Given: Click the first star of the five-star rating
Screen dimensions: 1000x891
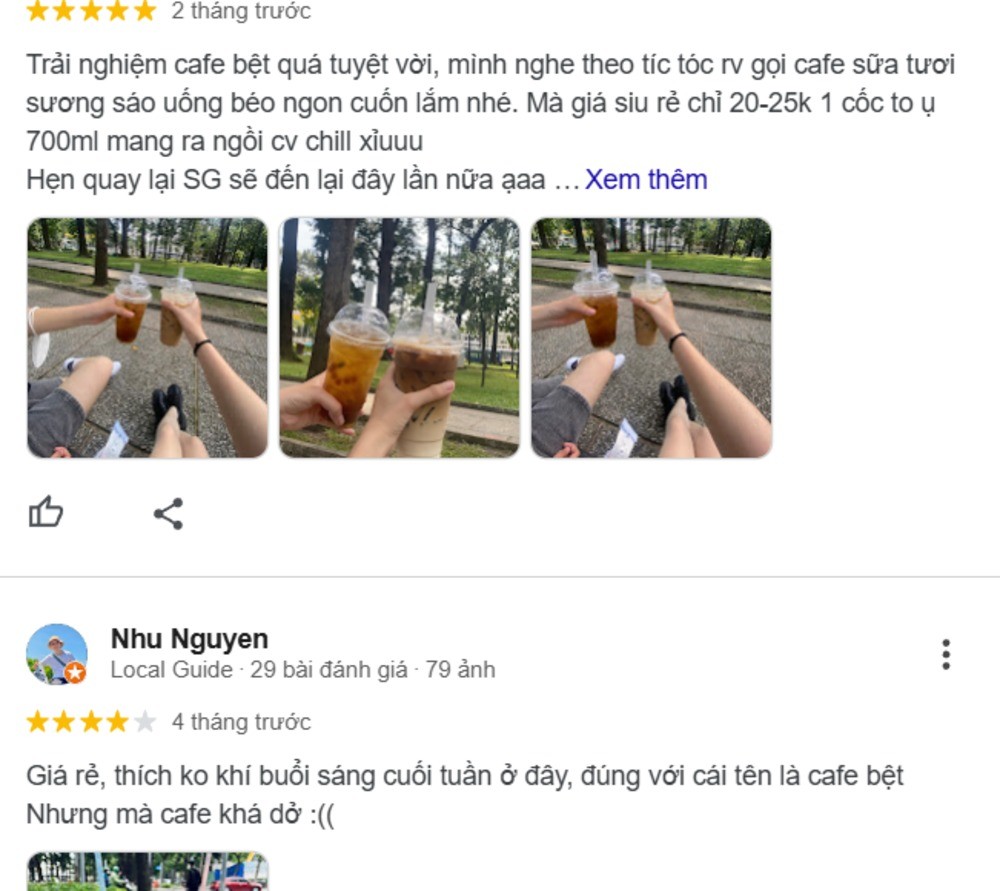Looking at the screenshot, I should [x=39, y=10].
